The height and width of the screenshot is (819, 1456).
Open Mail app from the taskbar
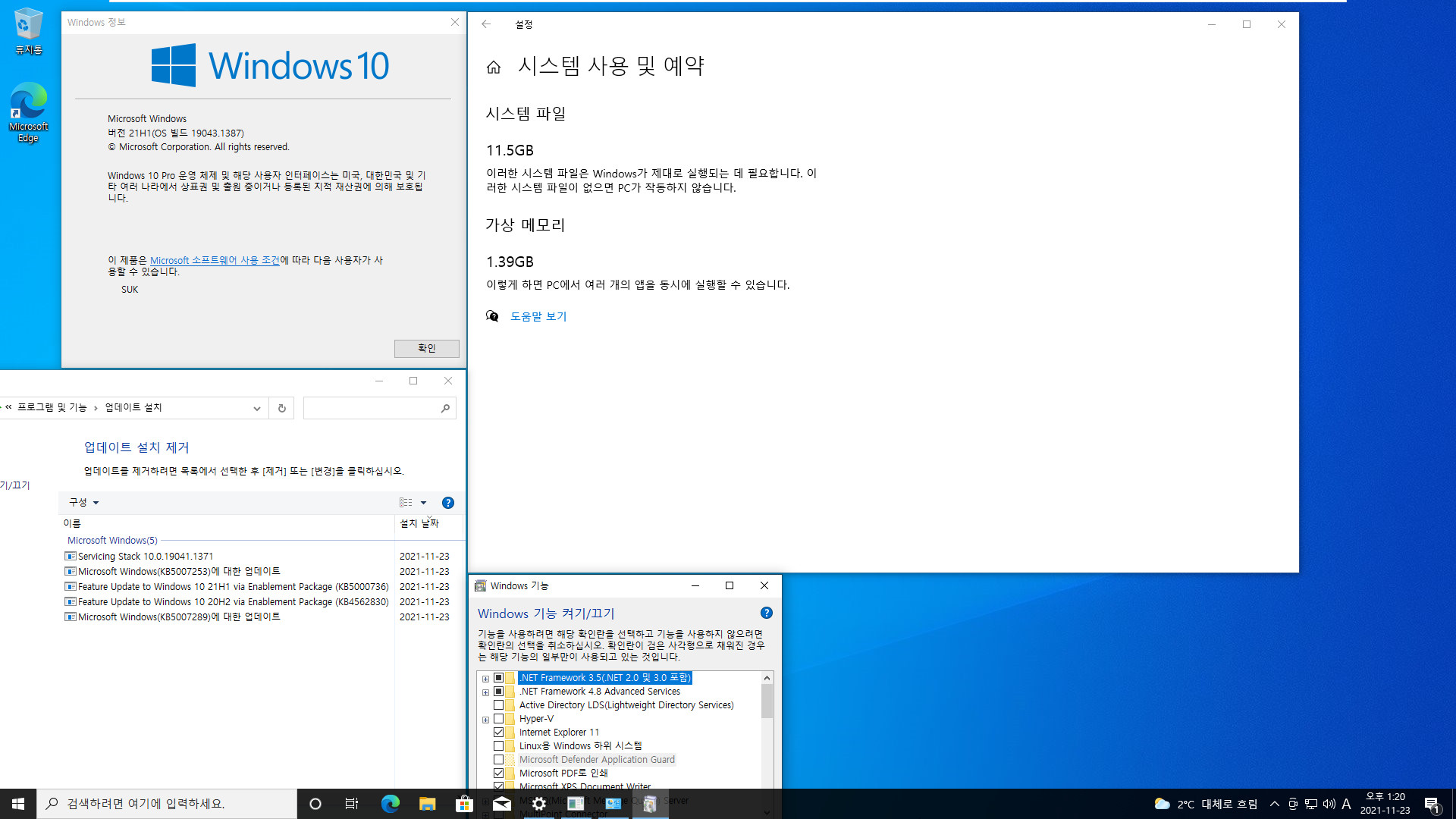point(501,804)
